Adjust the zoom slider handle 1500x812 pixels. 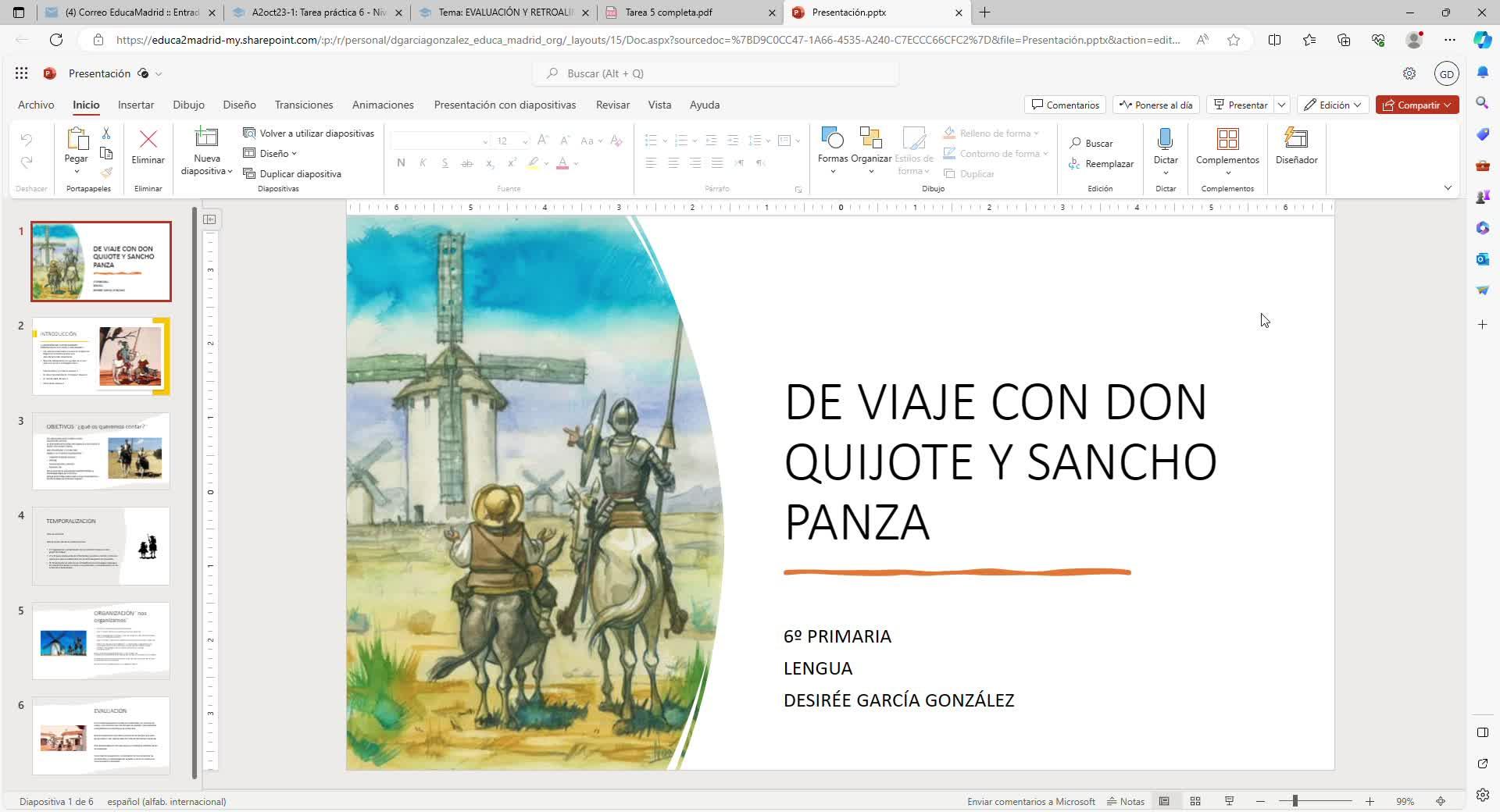click(1295, 801)
